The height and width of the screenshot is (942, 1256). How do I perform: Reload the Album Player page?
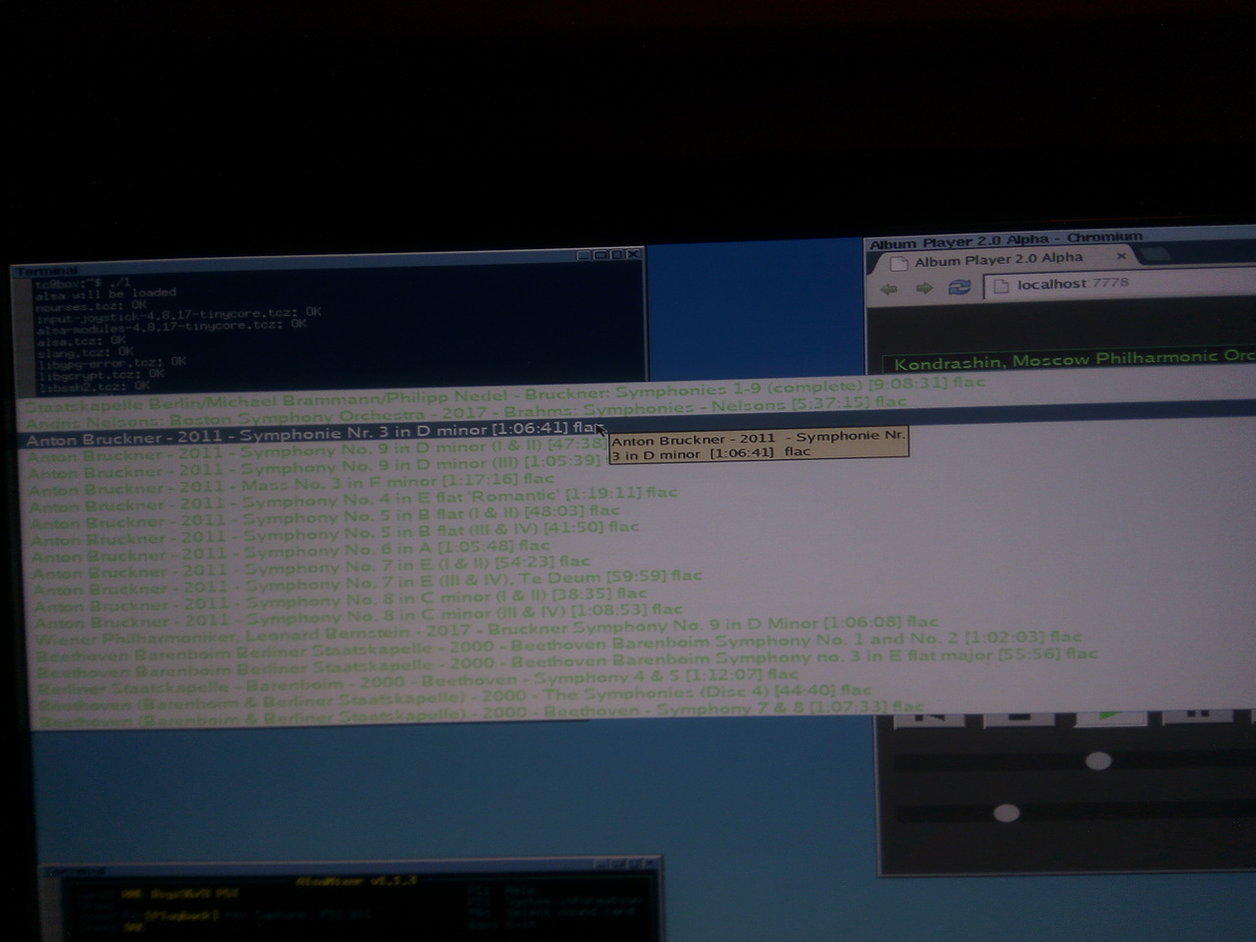pos(960,287)
